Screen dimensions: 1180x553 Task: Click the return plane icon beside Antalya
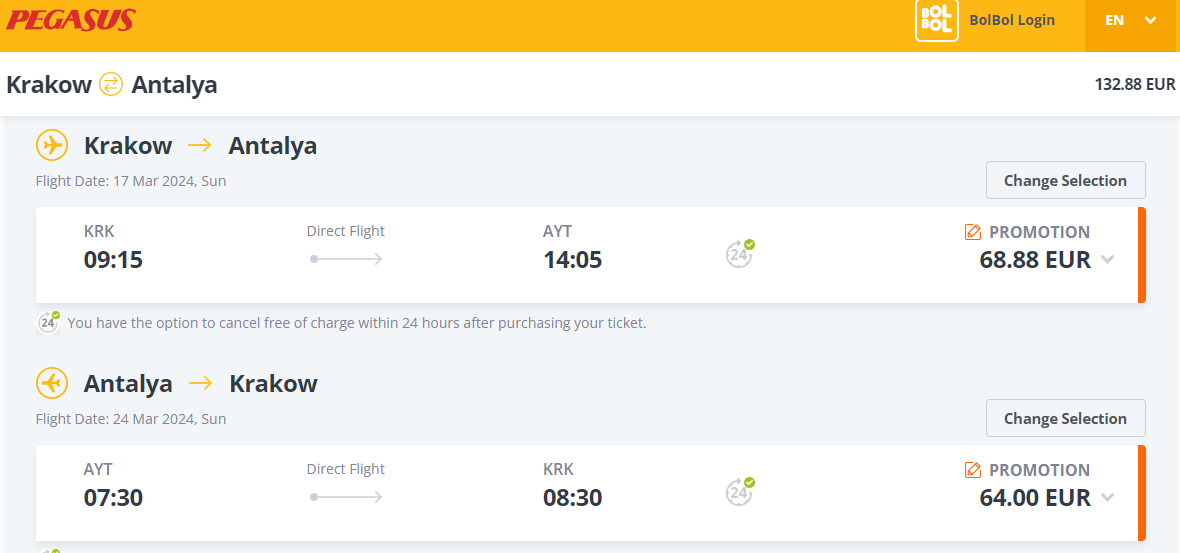pyautogui.click(x=52, y=384)
